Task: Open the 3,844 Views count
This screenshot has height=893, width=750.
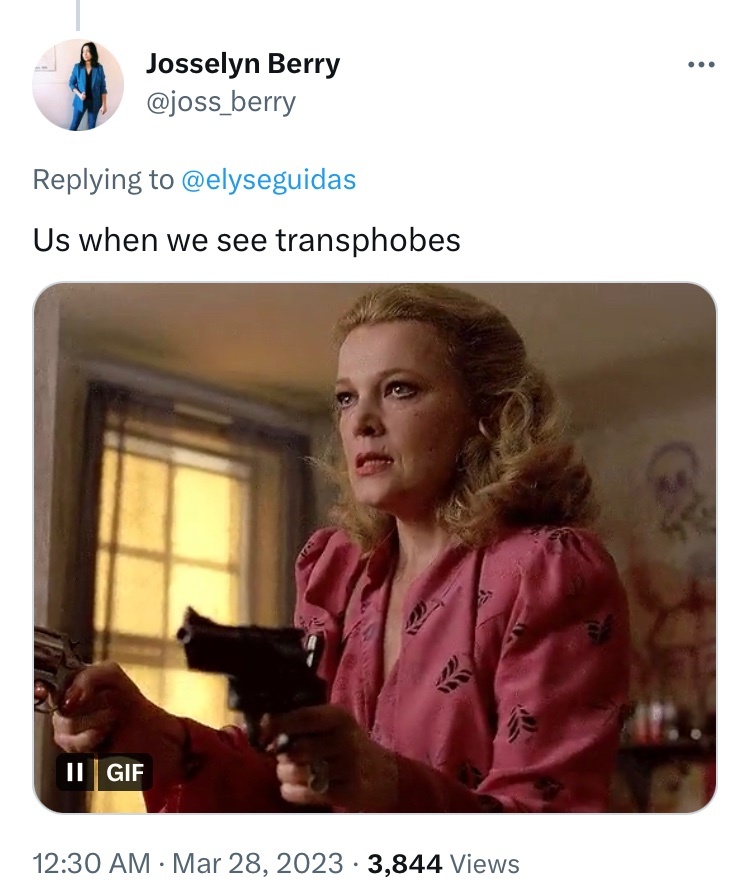Action: (x=443, y=863)
